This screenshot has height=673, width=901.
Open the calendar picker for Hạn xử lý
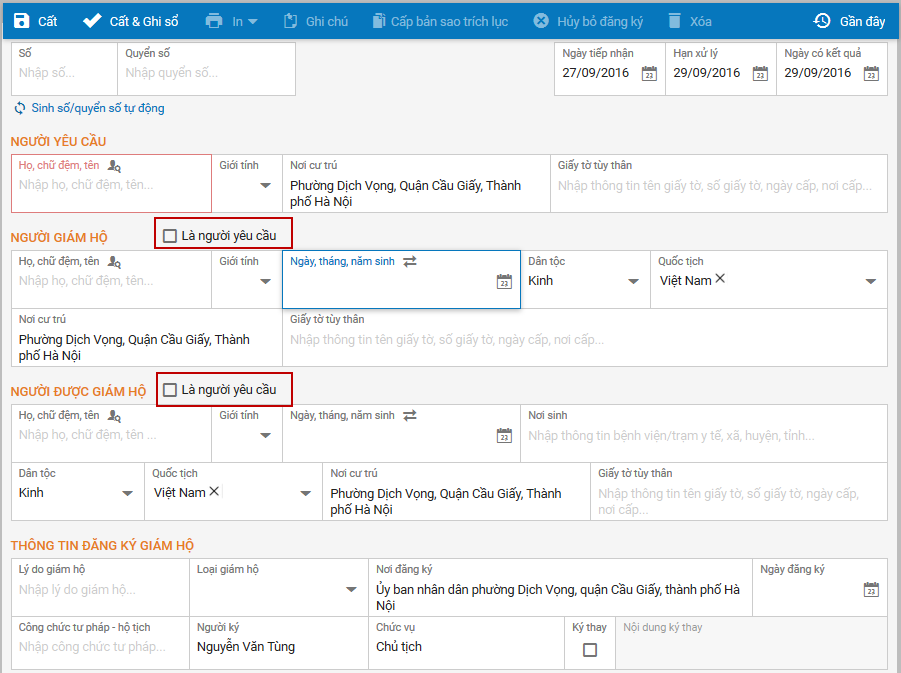point(760,74)
